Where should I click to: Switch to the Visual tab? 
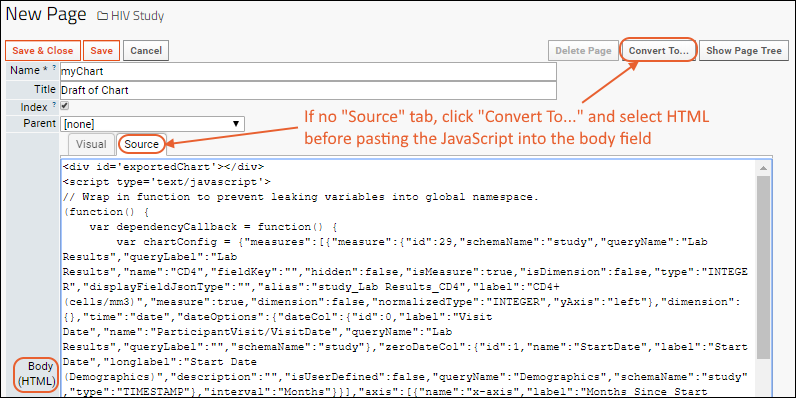point(91,144)
